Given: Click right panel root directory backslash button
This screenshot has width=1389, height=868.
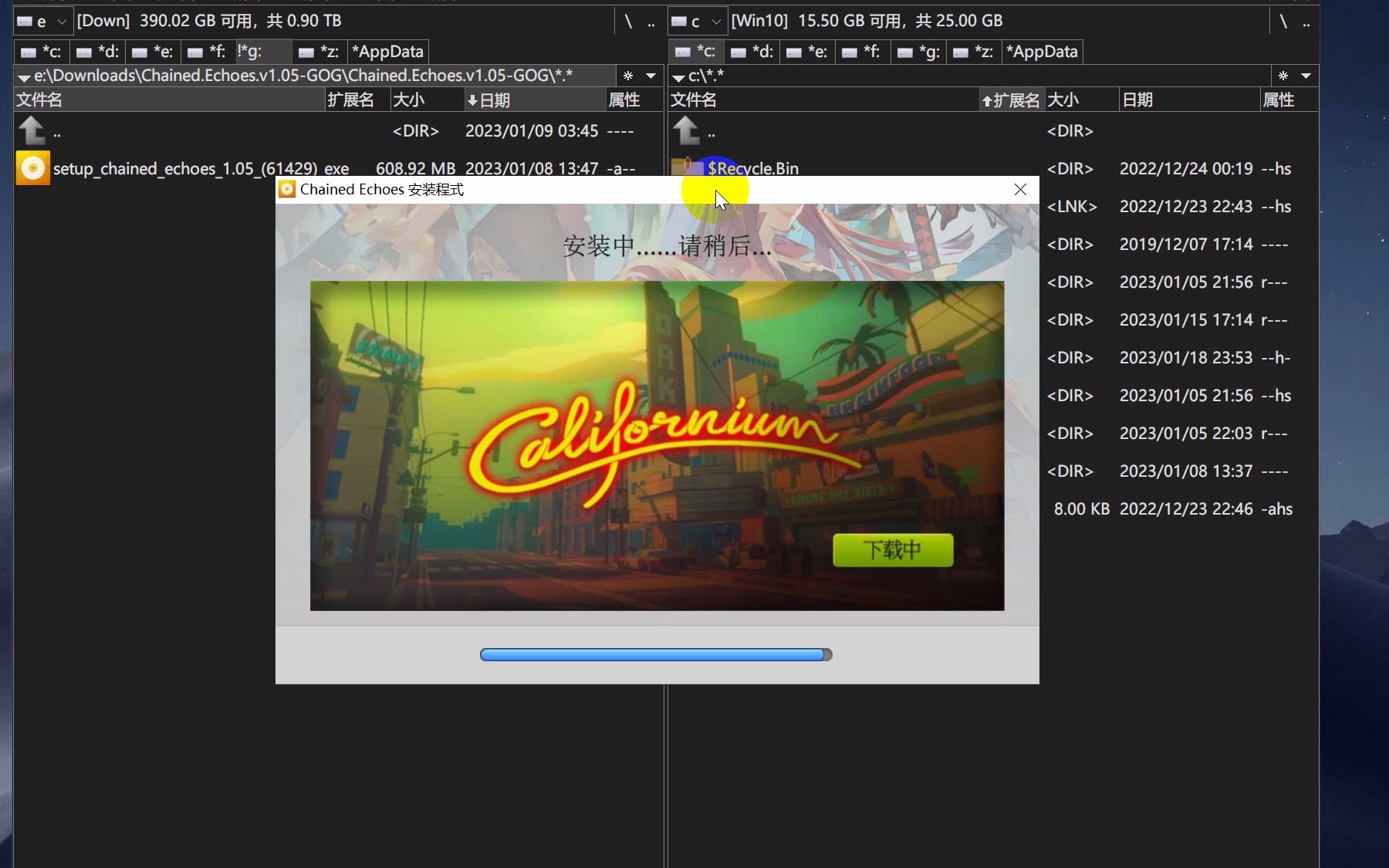Looking at the screenshot, I should coord(1283,22).
